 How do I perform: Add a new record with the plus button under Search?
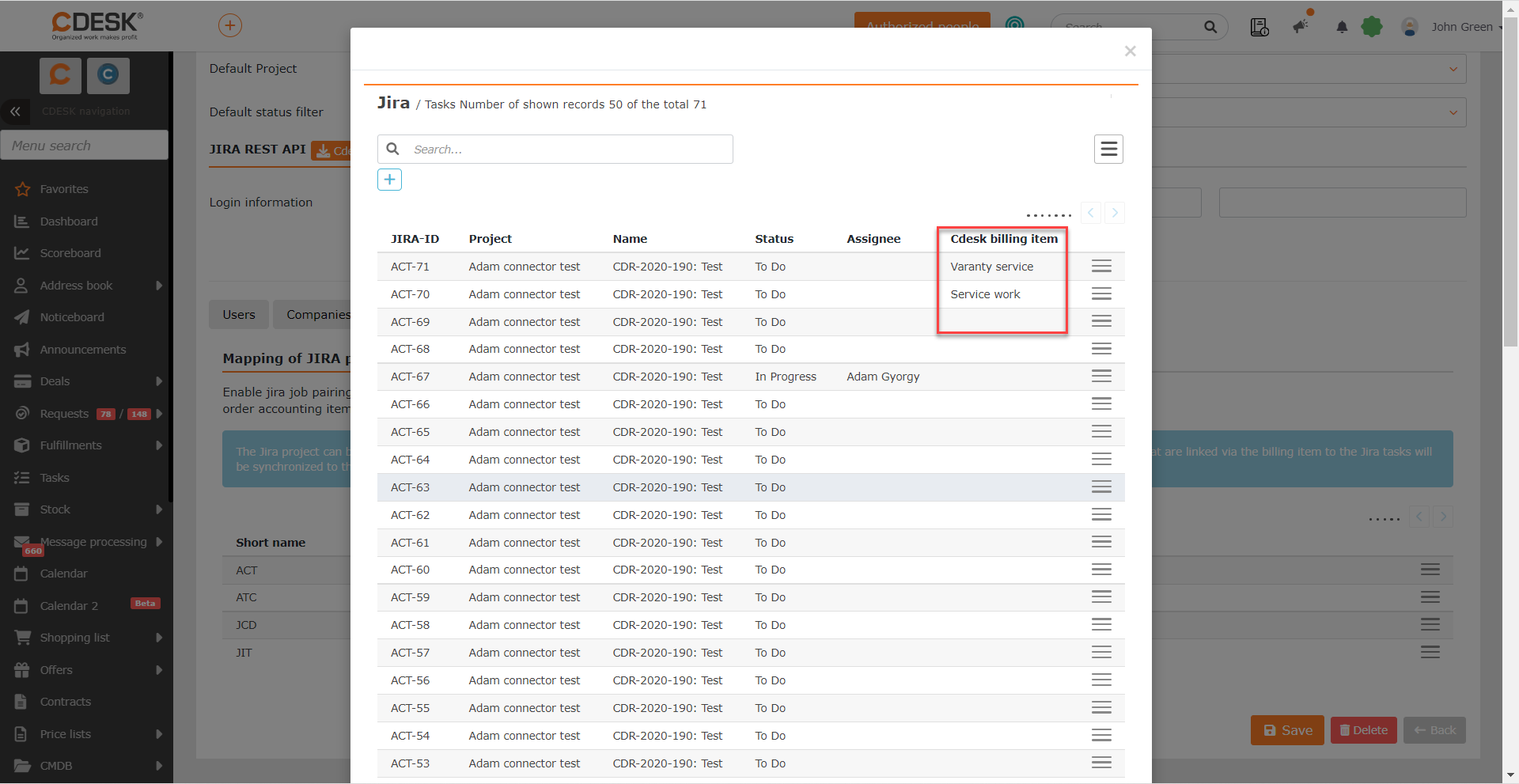click(389, 180)
